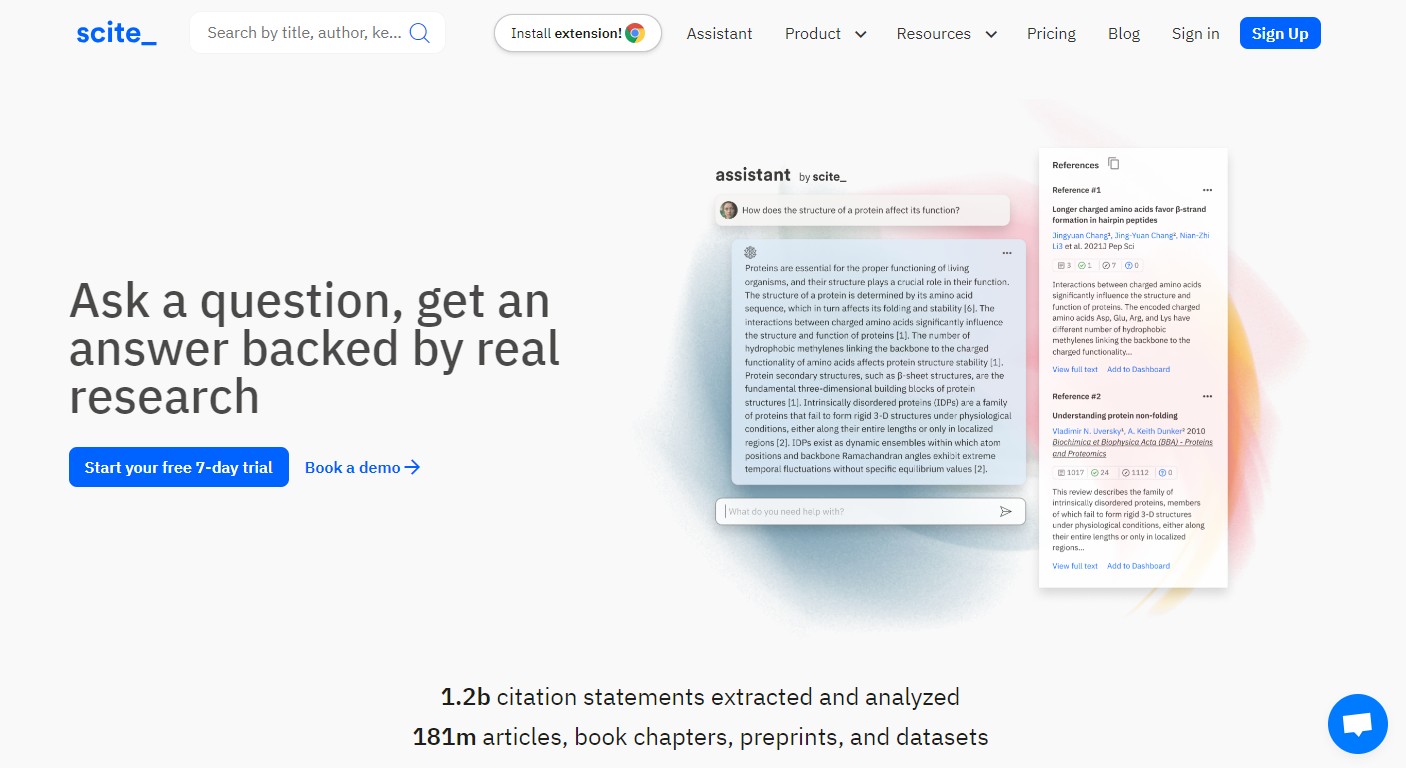Click the copy icon next to References
This screenshot has width=1406, height=768.
(x=1114, y=164)
